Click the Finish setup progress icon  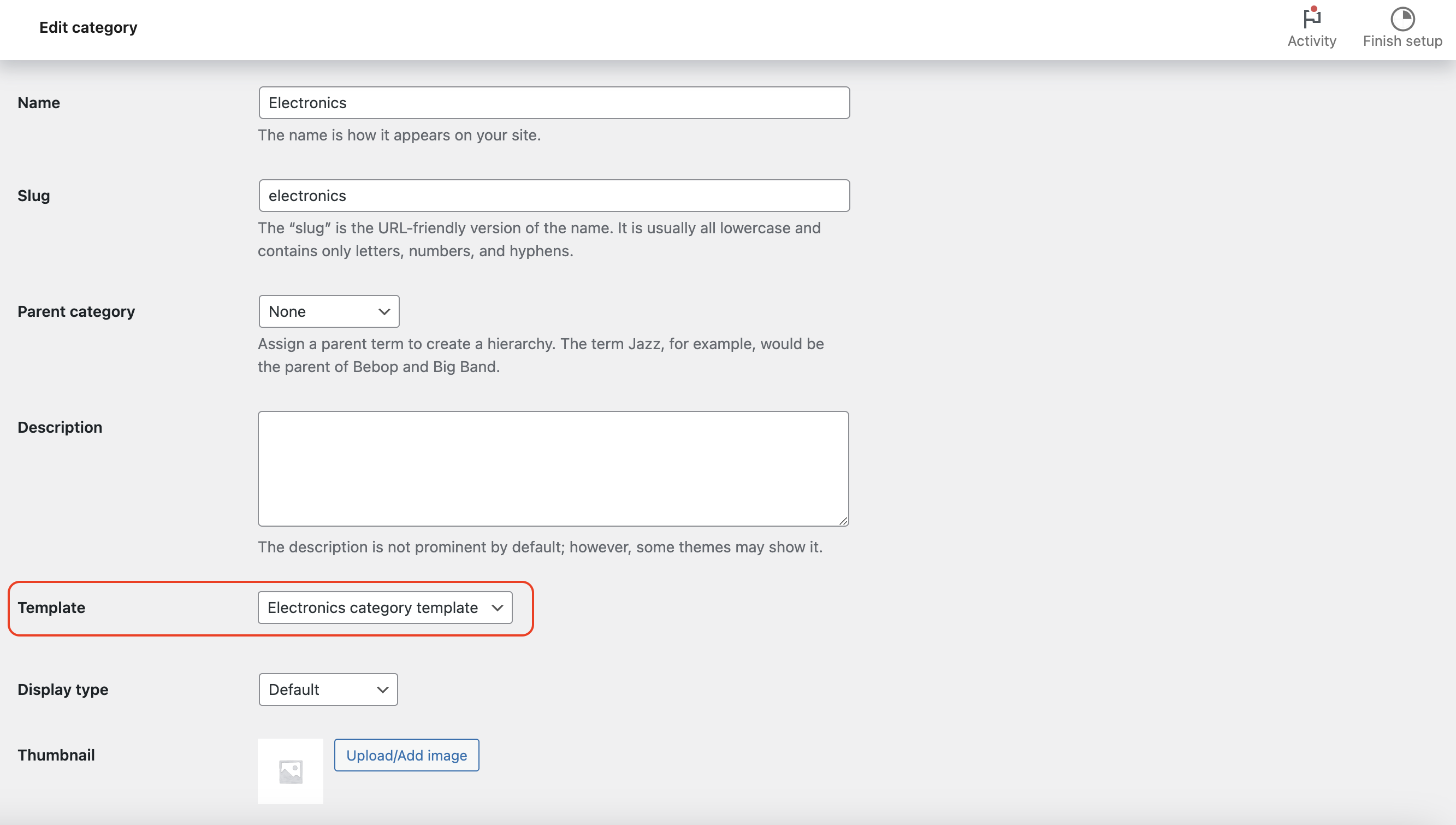(1402, 19)
